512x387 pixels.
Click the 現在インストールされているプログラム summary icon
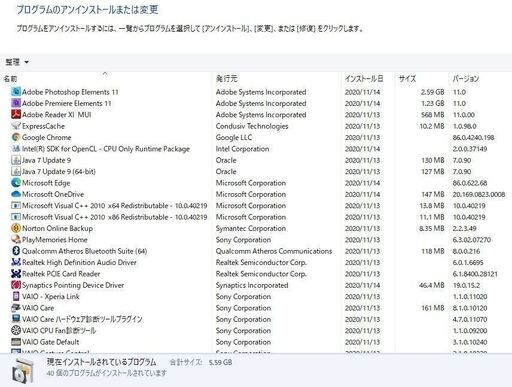(23, 371)
